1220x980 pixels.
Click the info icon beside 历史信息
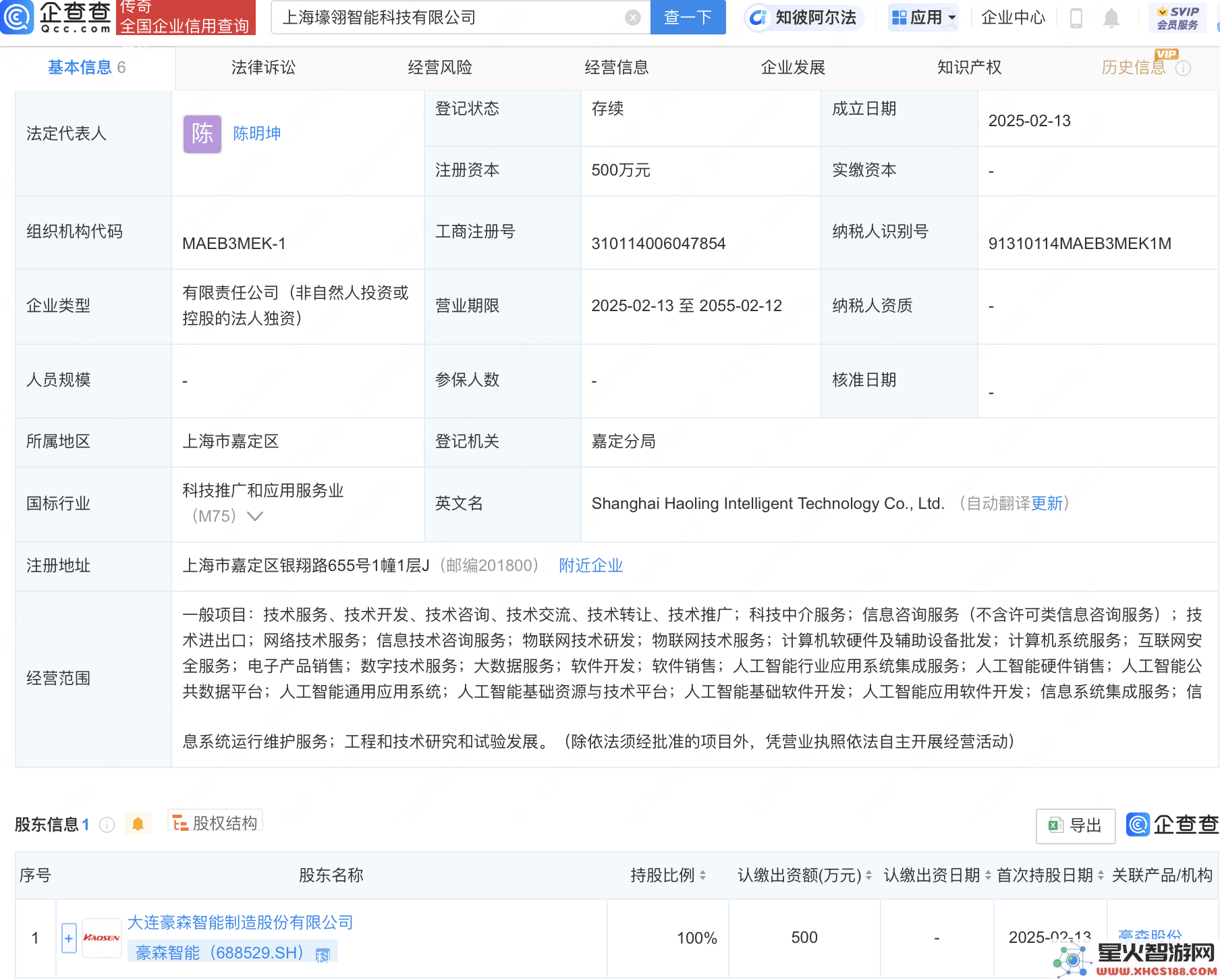click(1183, 68)
